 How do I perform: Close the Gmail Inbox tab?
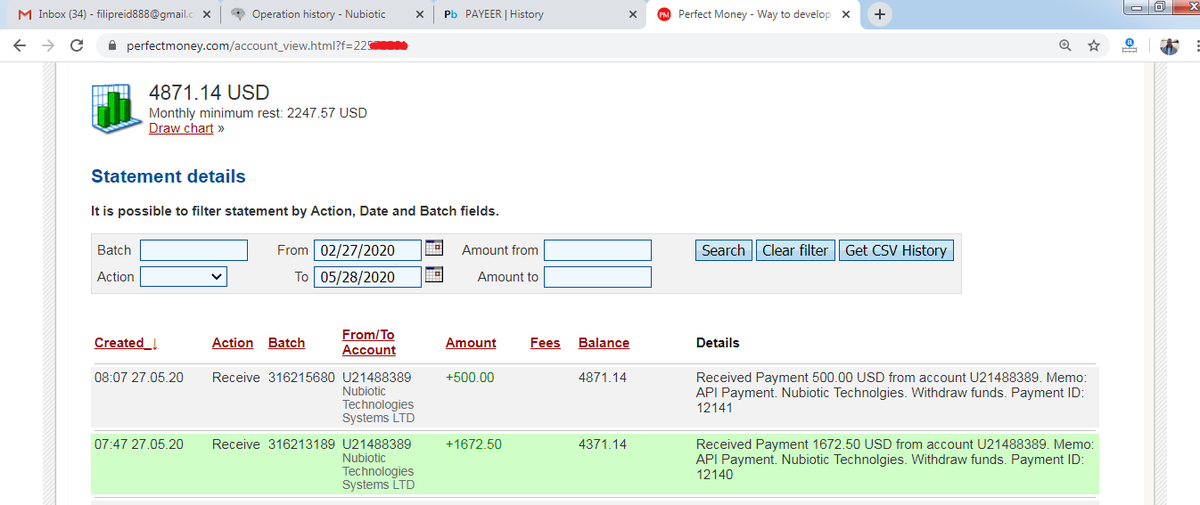(x=205, y=15)
